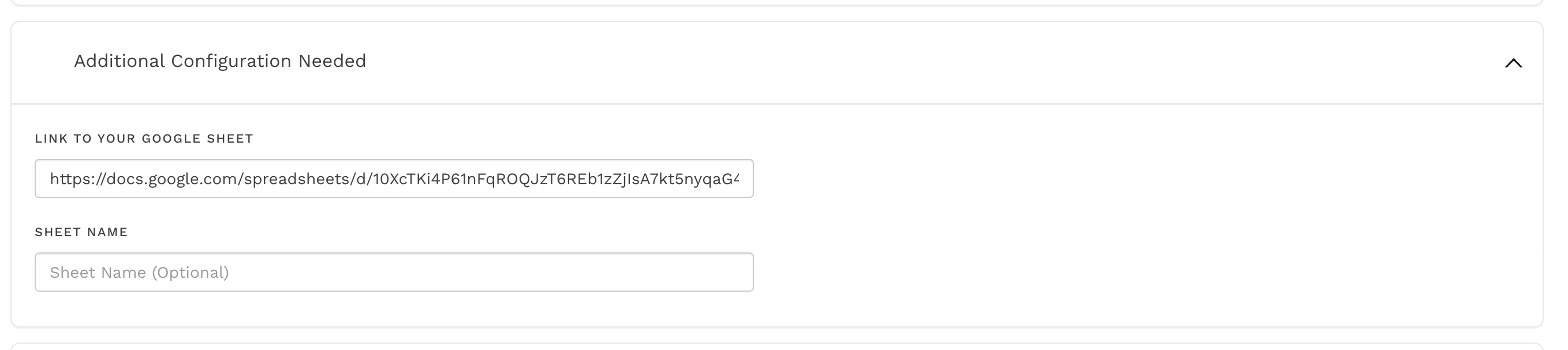Click the Additional Configuration Needed heading
The height and width of the screenshot is (350, 1568).
click(220, 61)
